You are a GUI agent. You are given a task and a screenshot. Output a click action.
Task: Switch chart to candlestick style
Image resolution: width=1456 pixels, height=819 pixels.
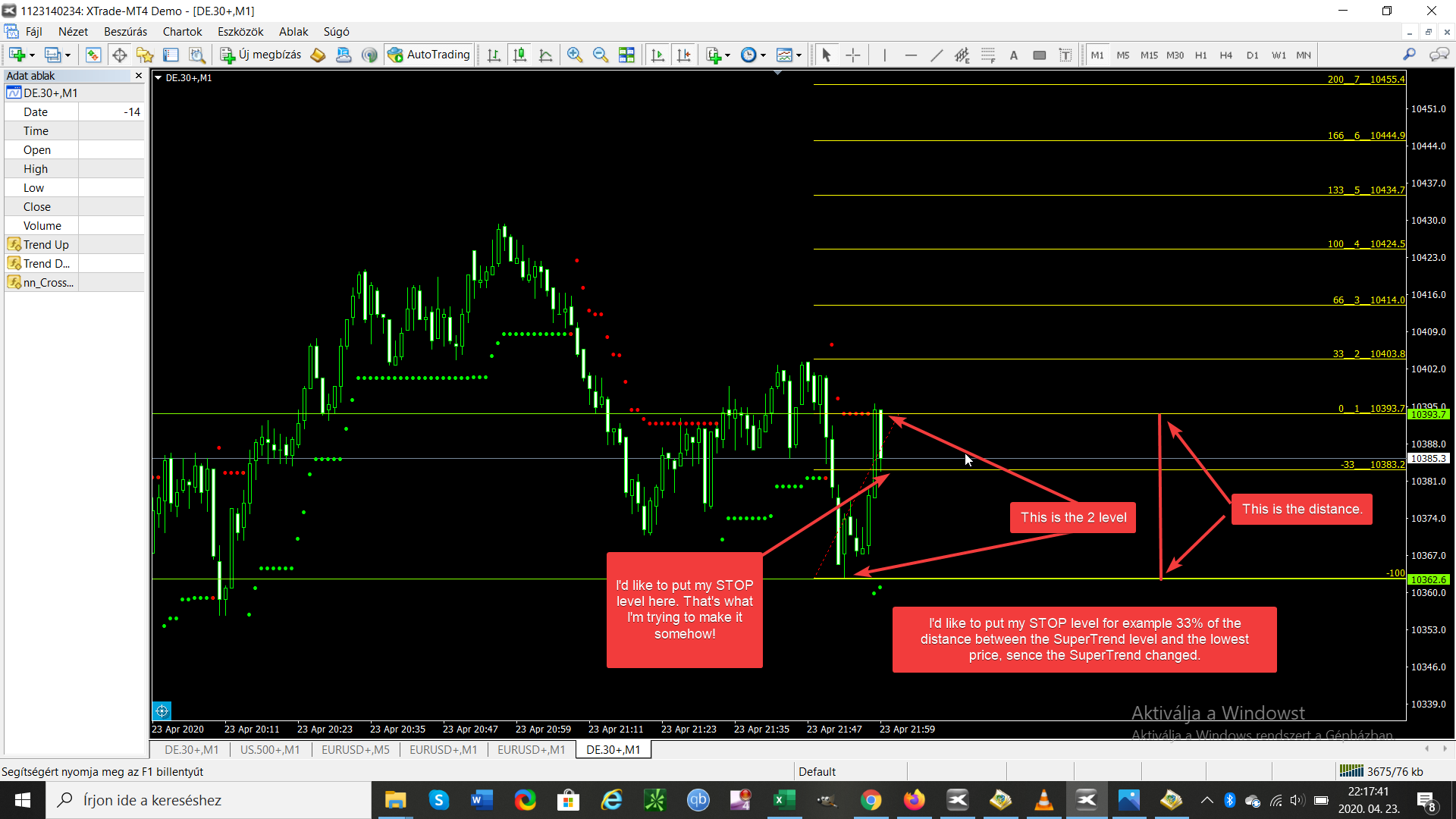[519, 55]
